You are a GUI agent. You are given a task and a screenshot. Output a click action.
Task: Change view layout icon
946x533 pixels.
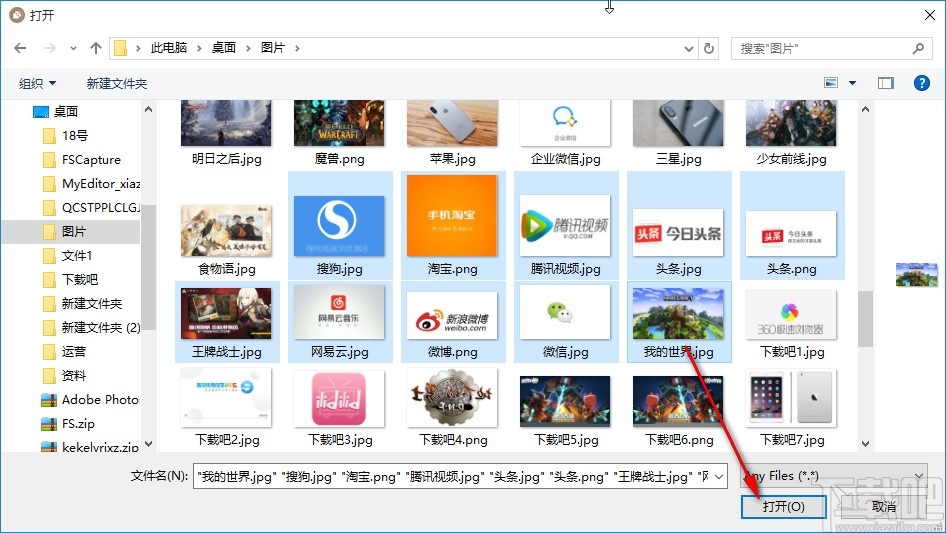[x=831, y=83]
